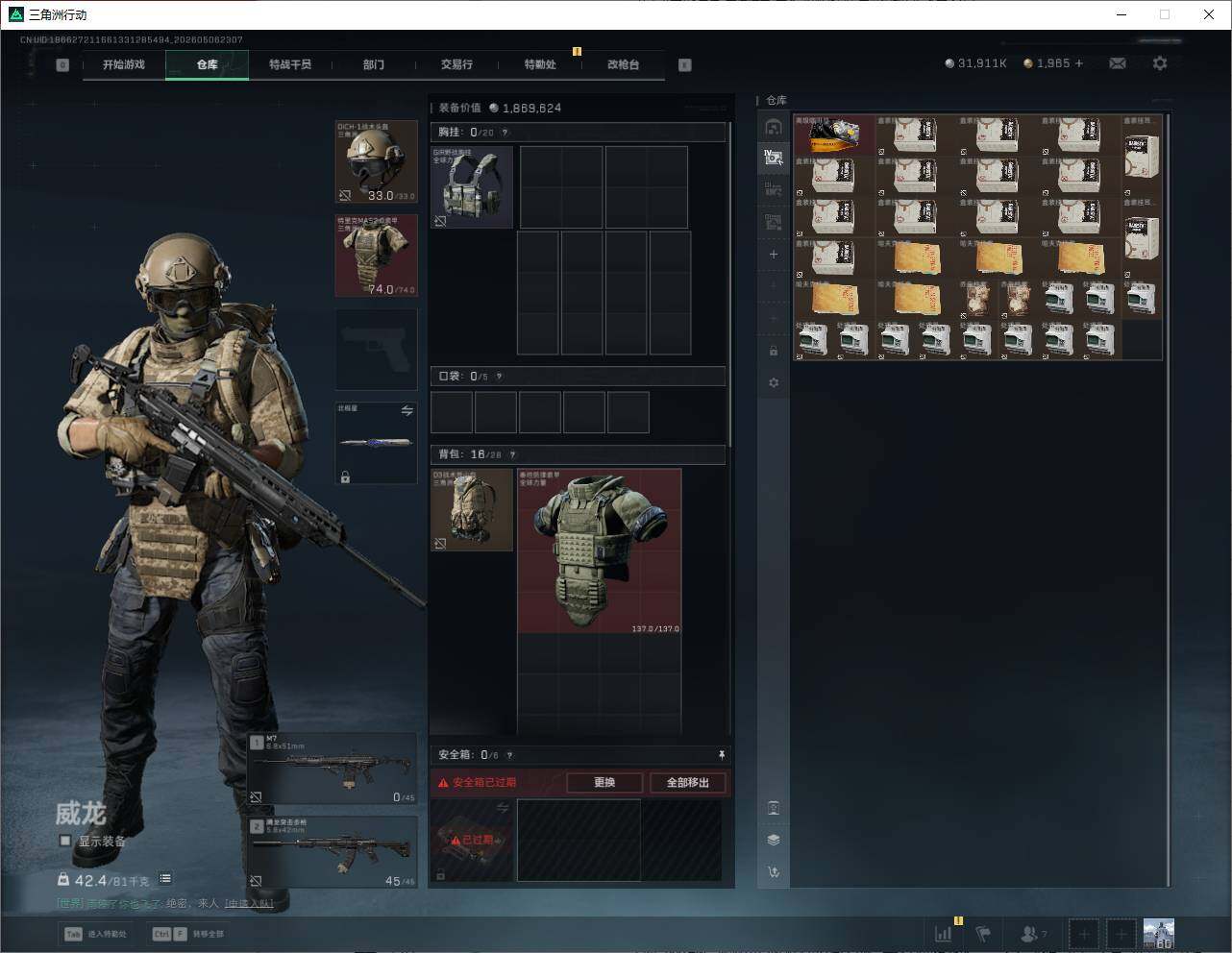Close the 三角洲行动 window
Screen dimensions: 1232x953
pyautogui.click(x=1209, y=14)
